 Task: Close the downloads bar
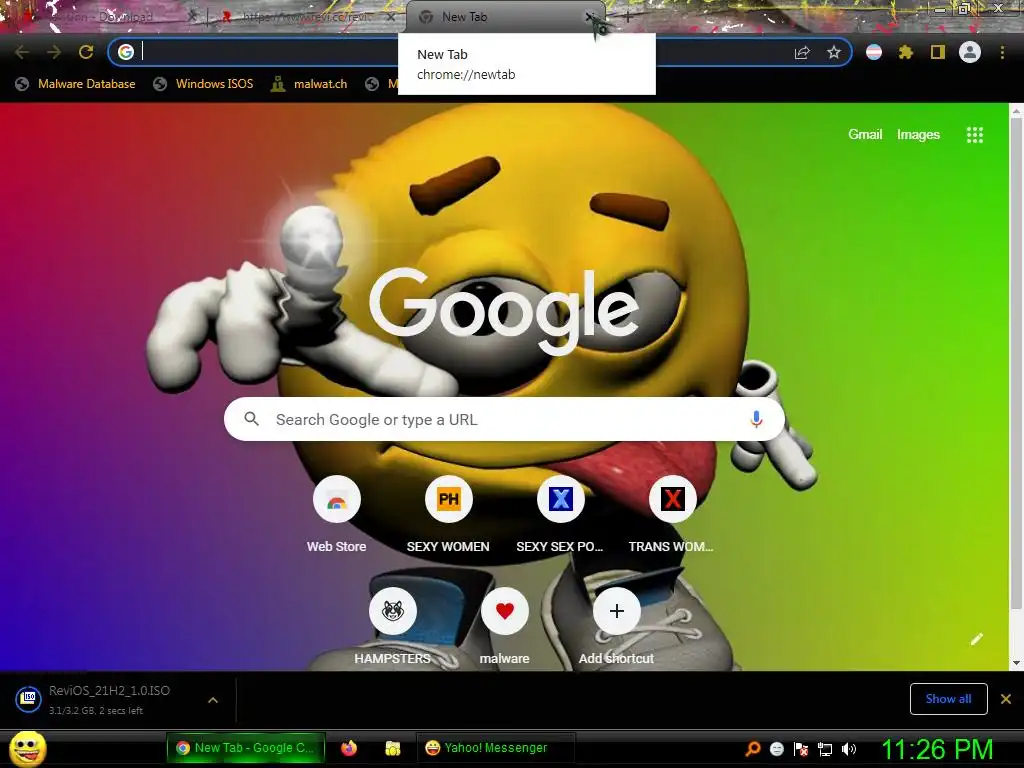click(x=1006, y=699)
